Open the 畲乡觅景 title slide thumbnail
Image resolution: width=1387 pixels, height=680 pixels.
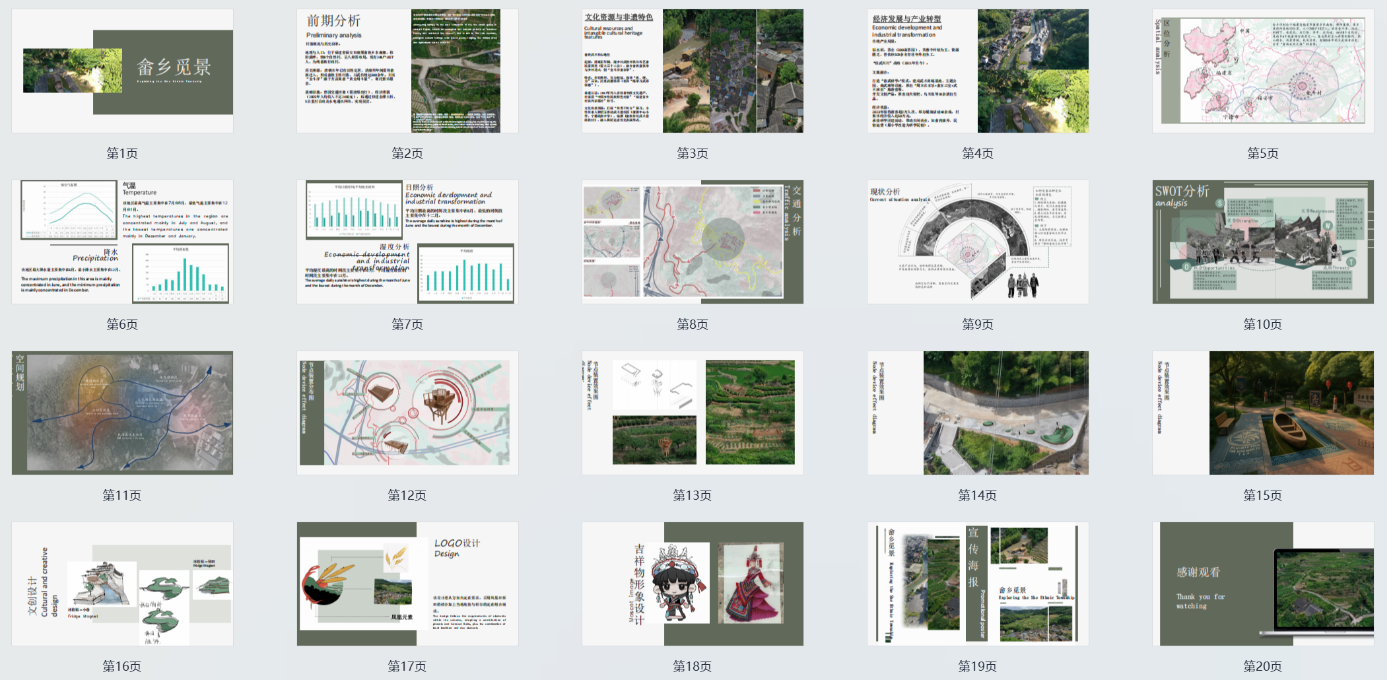point(122,71)
